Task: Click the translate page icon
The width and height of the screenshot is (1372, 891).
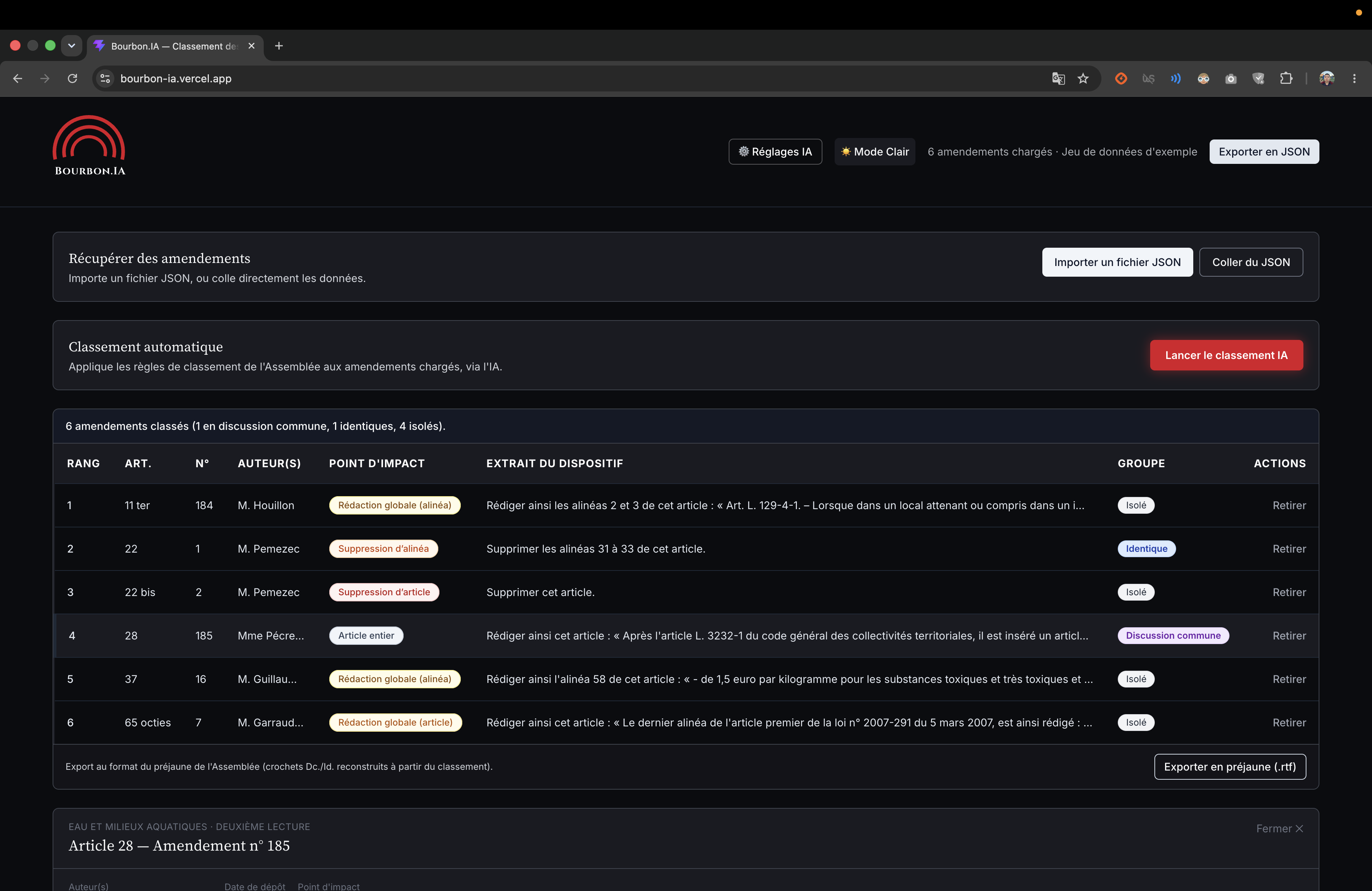Action: pos(1058,79)
